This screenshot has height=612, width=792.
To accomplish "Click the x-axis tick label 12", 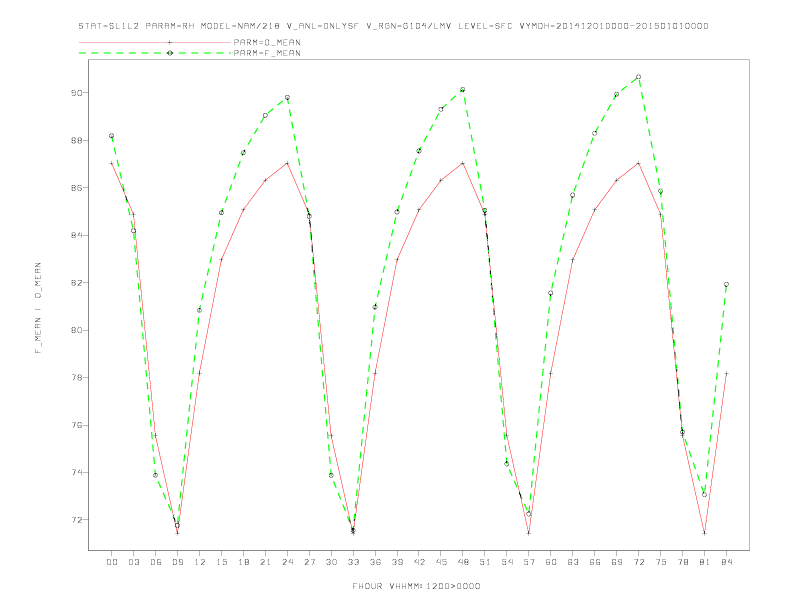I will (x=200, y=562).
